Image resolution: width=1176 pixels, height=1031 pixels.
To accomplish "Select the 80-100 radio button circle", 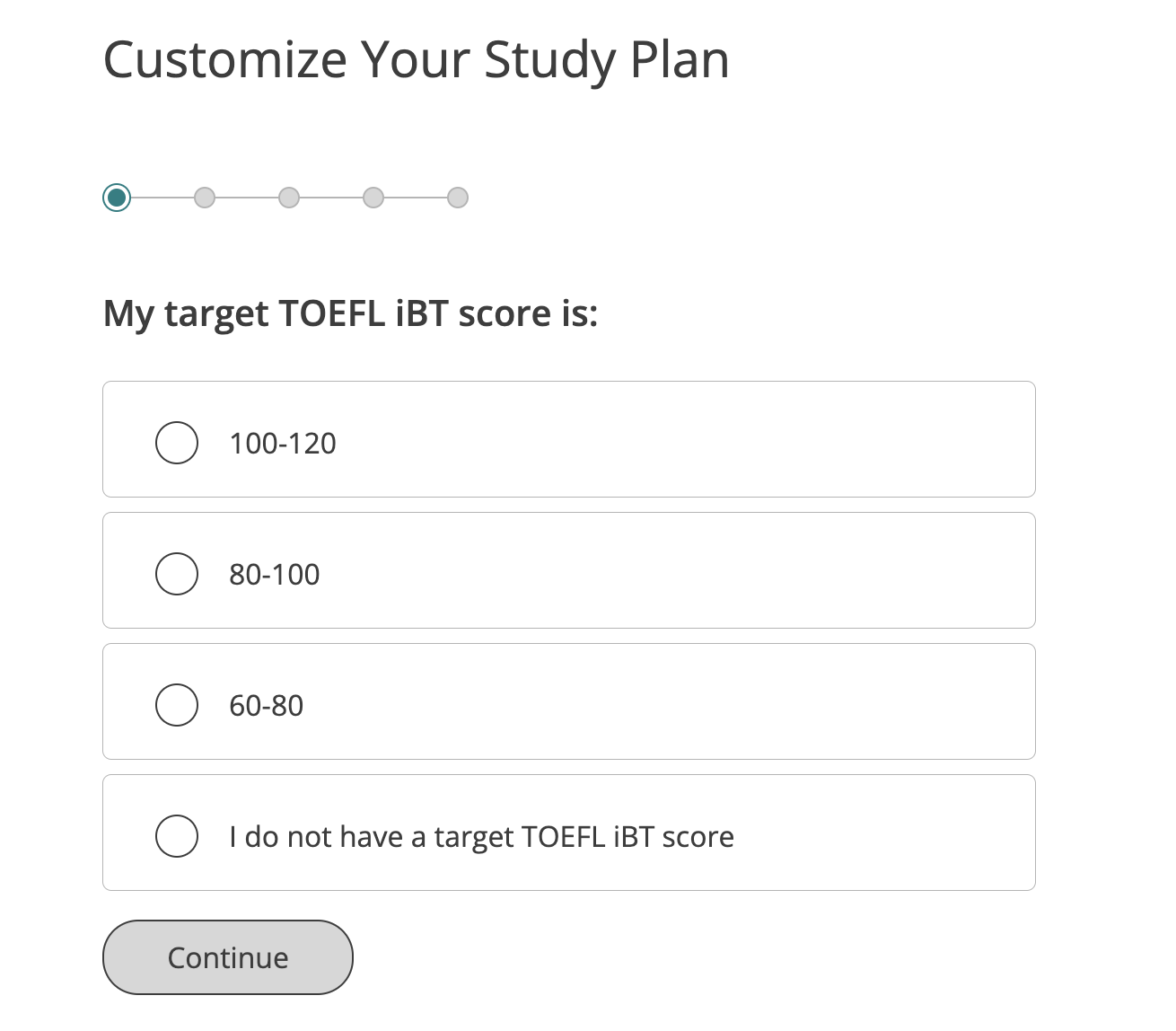I will coord(177,574).
